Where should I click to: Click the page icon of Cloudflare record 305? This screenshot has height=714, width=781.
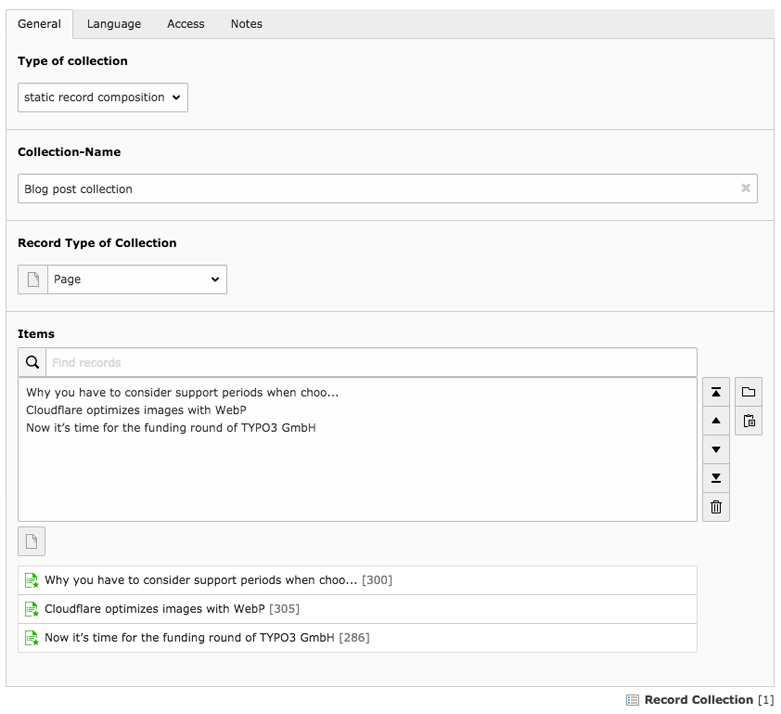pos(32,609)
